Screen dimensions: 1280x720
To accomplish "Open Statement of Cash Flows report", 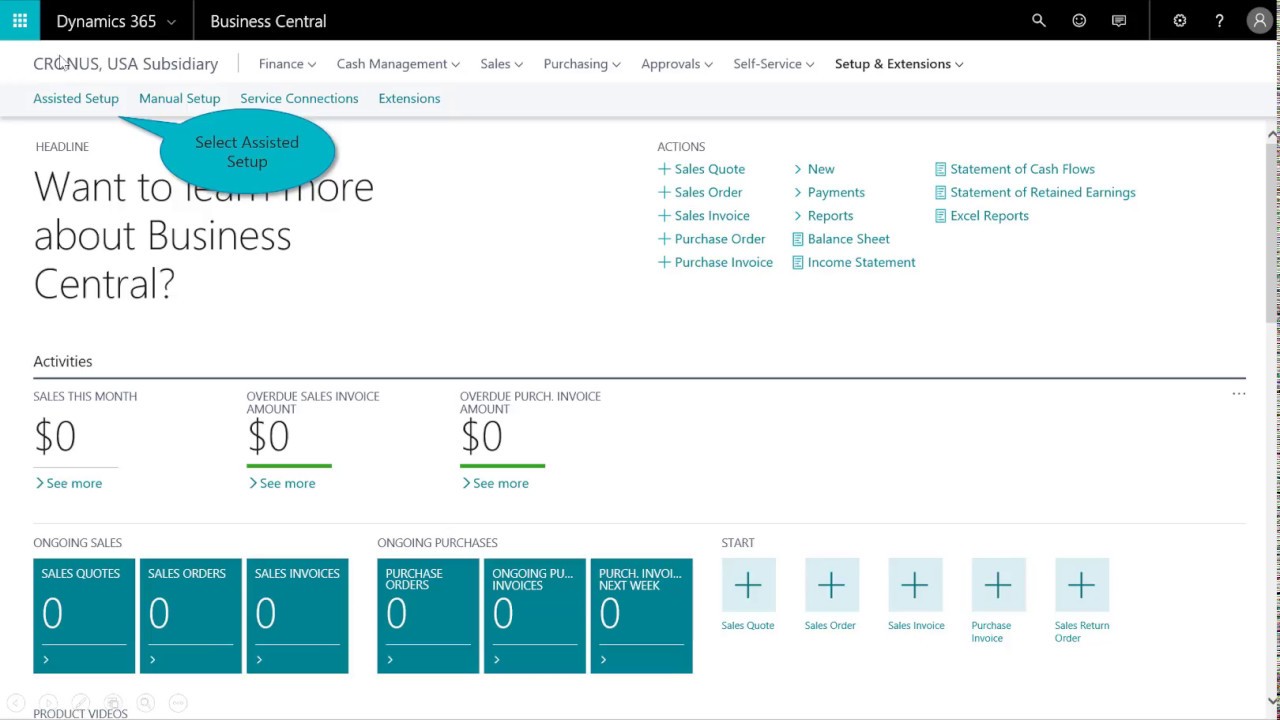I will (1015, 169).
